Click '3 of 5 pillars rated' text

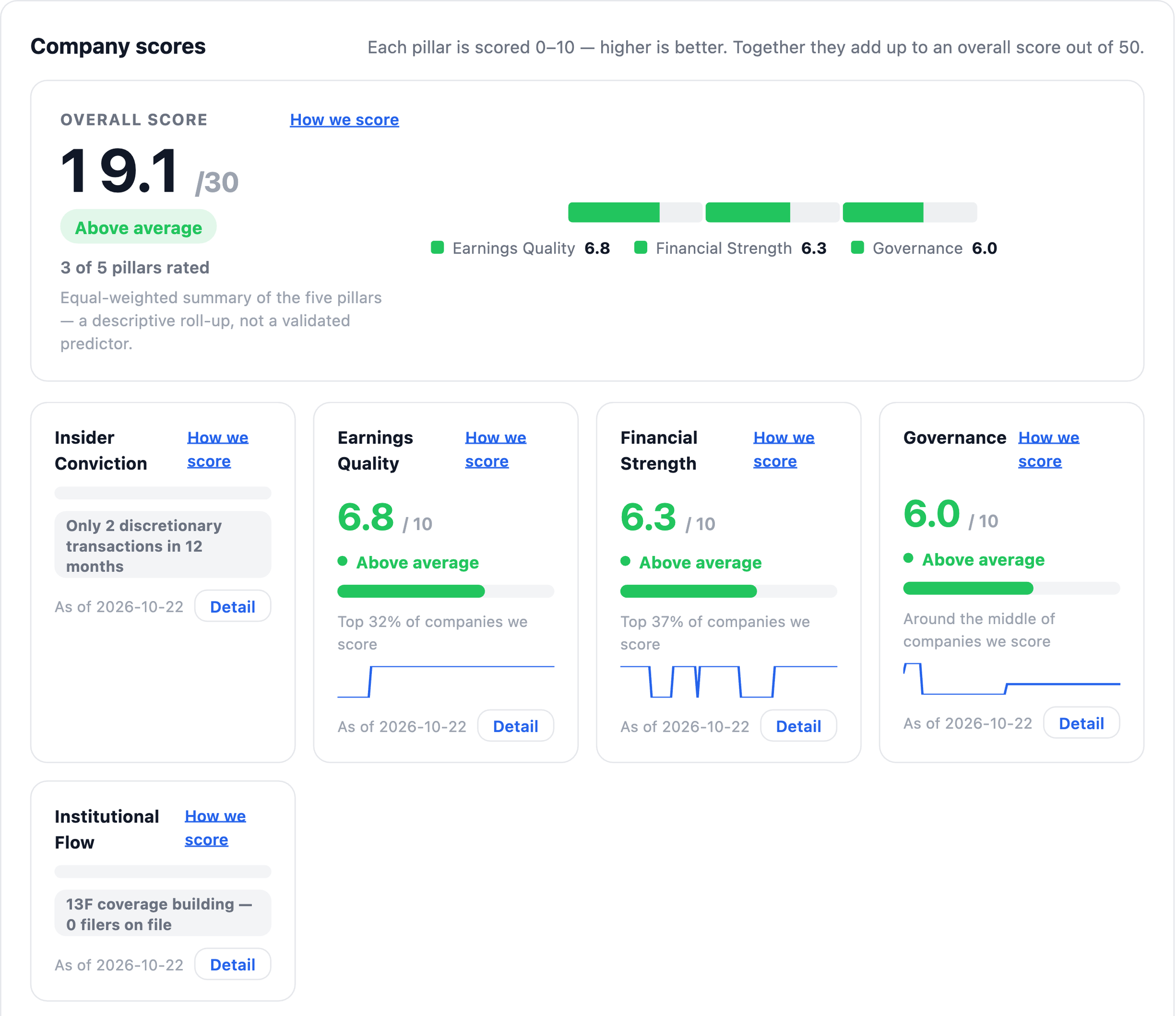135,267
